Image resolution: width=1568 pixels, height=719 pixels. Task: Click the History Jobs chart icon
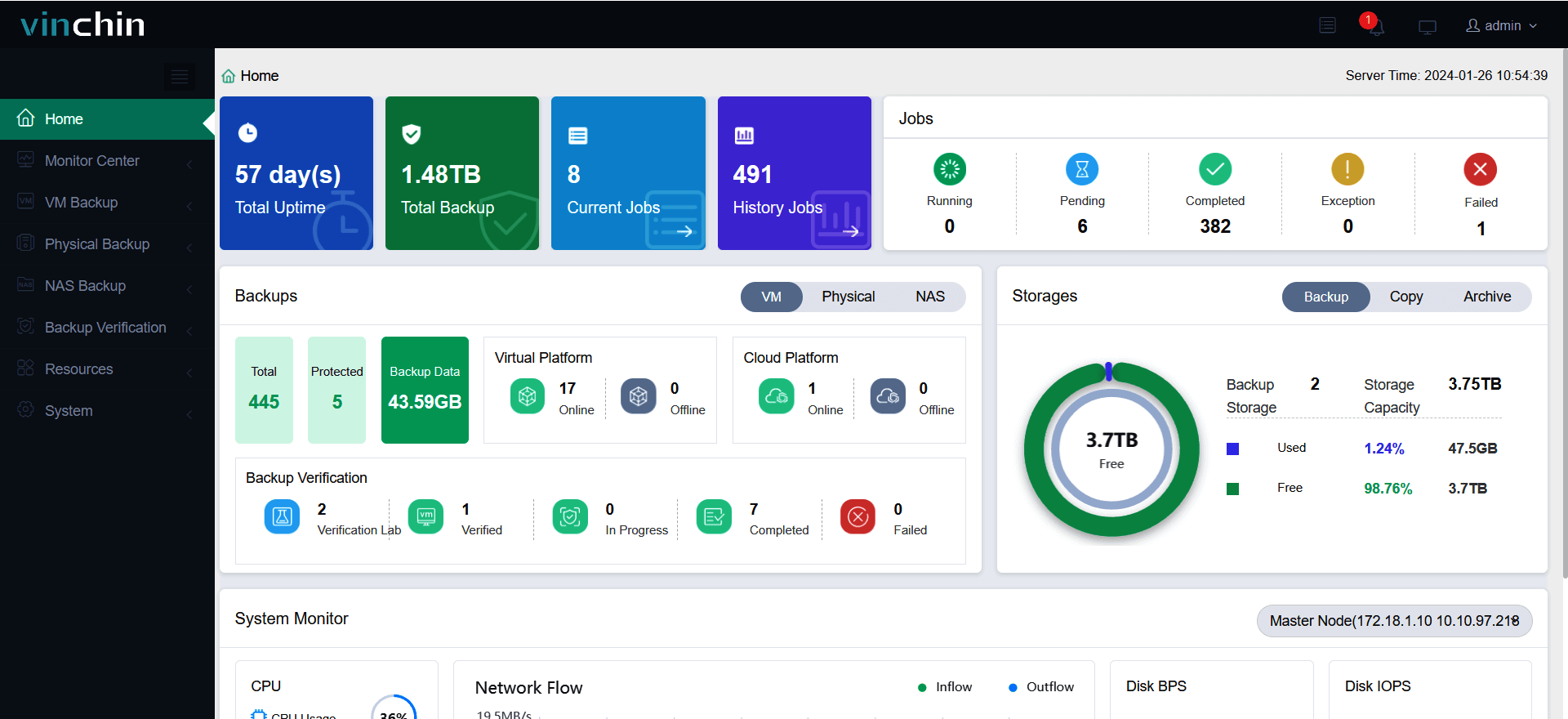[x=744, y=136]
